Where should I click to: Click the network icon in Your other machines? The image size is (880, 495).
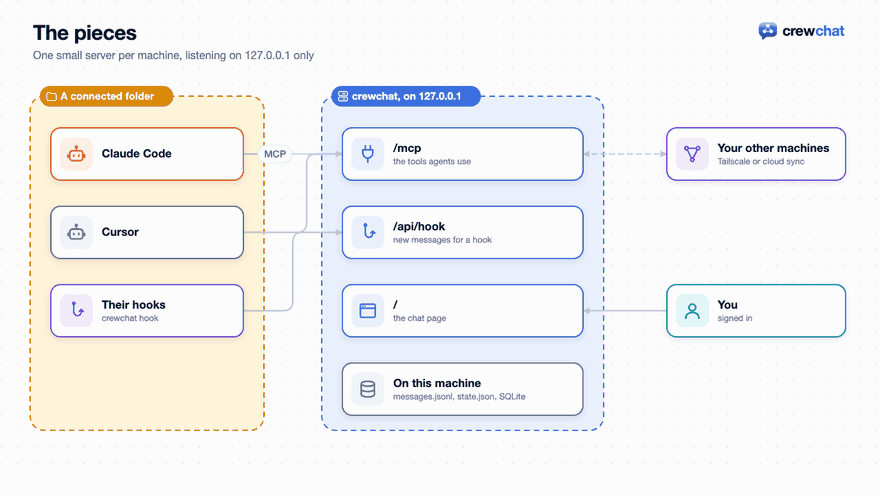692,154
